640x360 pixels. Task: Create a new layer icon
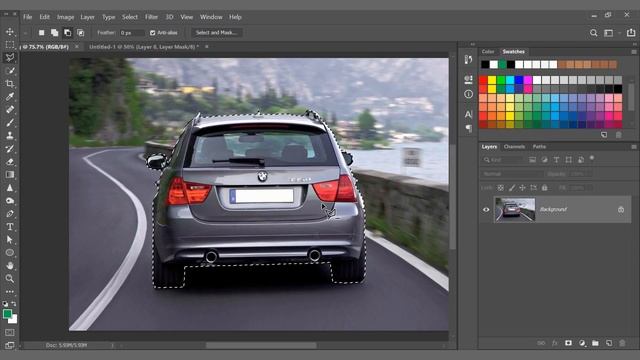click(609, 343)
